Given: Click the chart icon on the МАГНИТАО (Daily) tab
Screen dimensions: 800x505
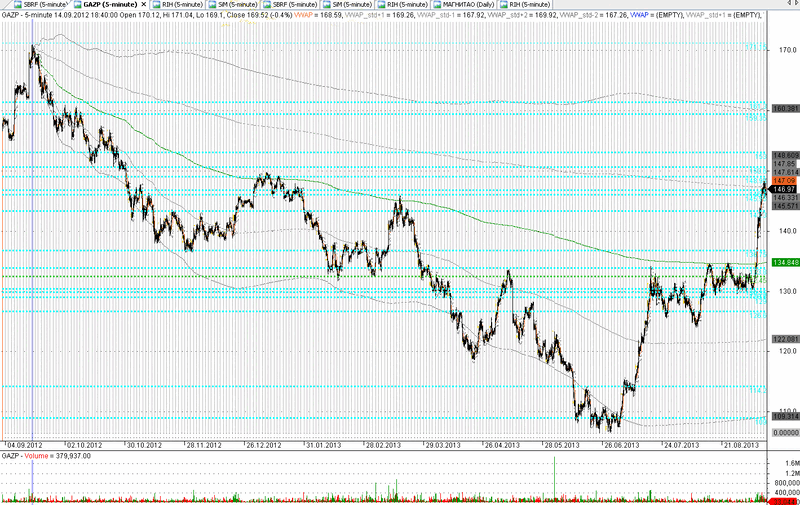Looking at the screenshot, I should click(x=438, y=5).
